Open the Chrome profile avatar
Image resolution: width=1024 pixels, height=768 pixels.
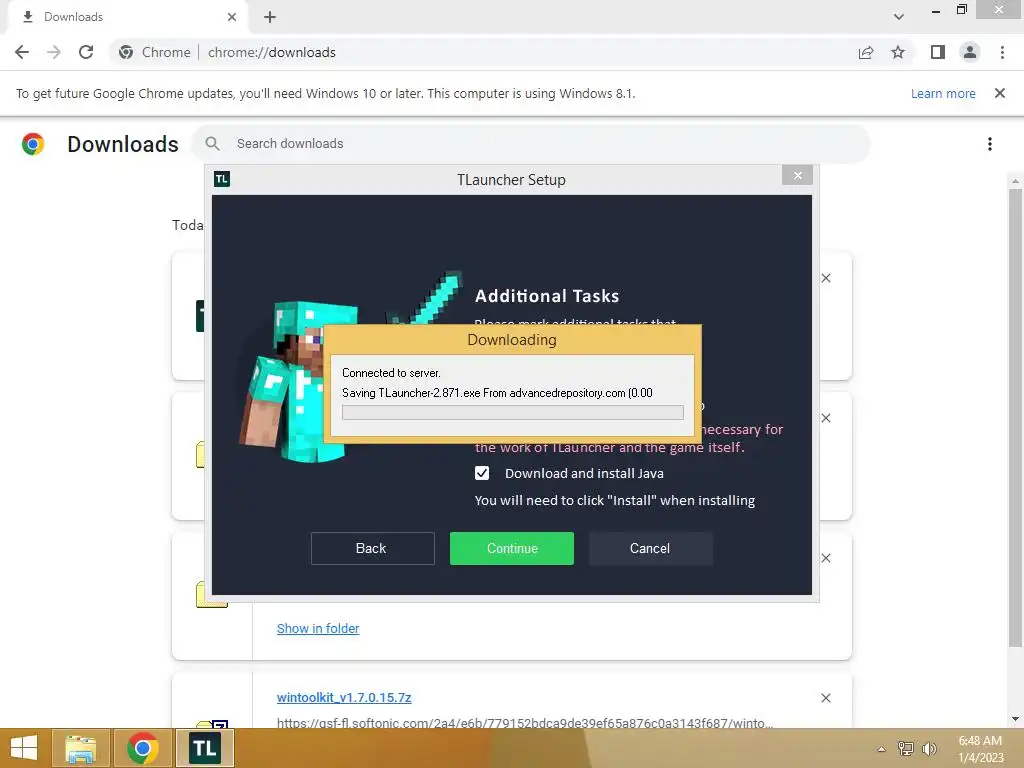pos(970,52)
